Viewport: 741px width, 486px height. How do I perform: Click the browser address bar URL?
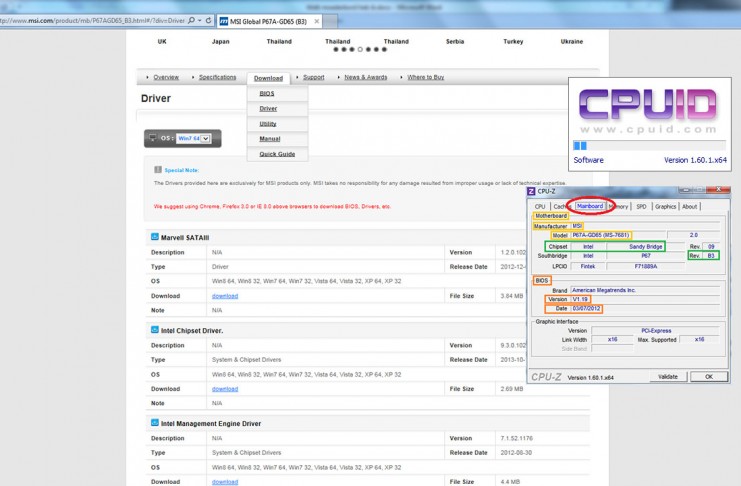[92, 21]
